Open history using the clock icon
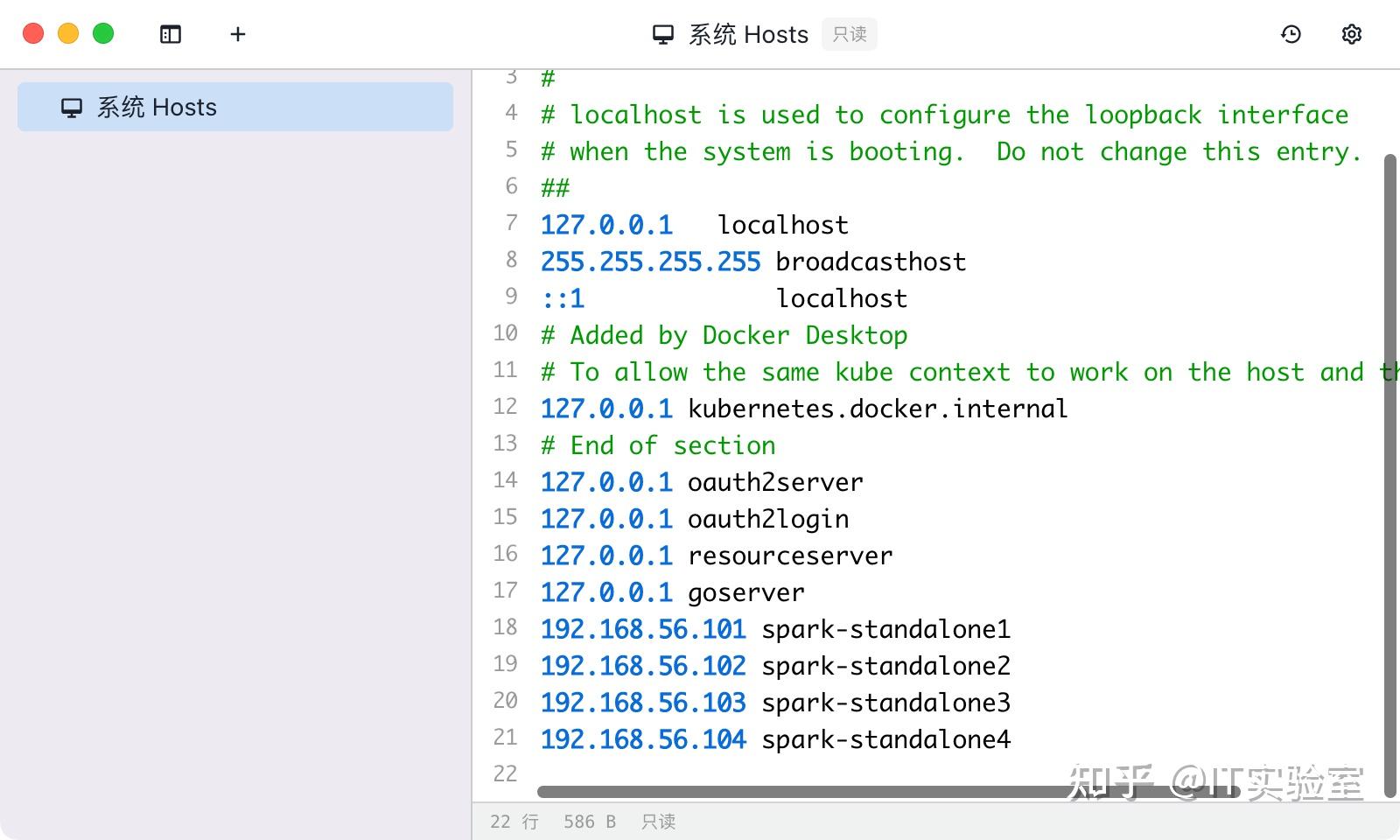1400x840 pixels. [1291, 34]
